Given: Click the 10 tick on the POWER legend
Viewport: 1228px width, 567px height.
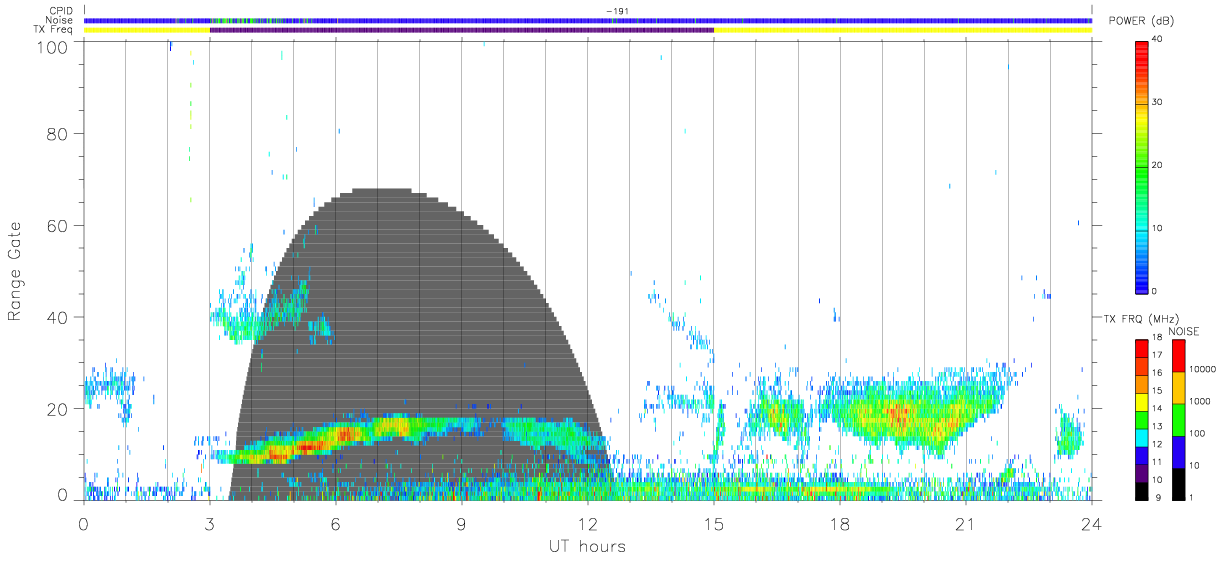Looking at the screenshot, I should tap(1158, 229).
